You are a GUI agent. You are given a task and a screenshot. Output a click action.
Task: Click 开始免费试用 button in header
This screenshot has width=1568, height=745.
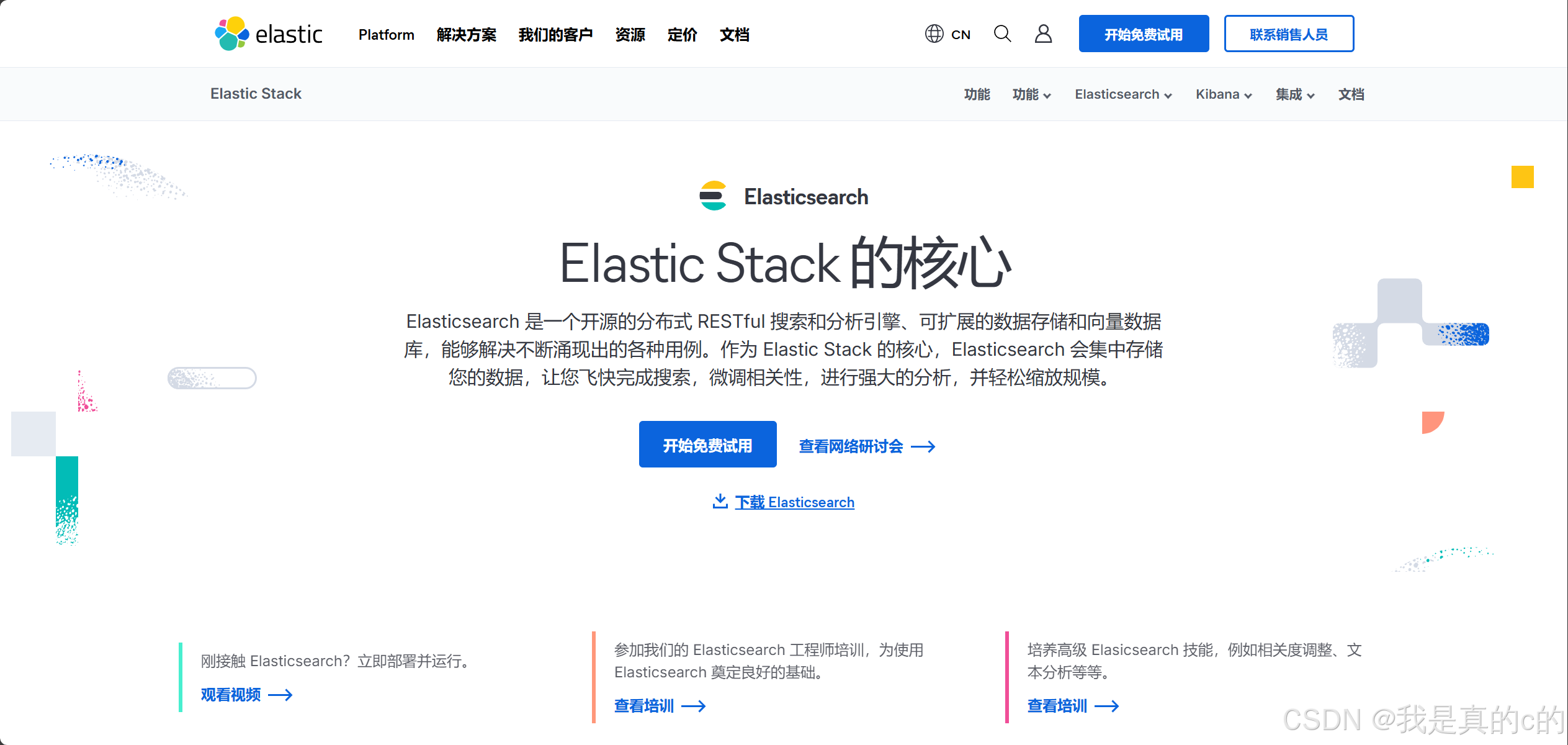(1144, 34)
